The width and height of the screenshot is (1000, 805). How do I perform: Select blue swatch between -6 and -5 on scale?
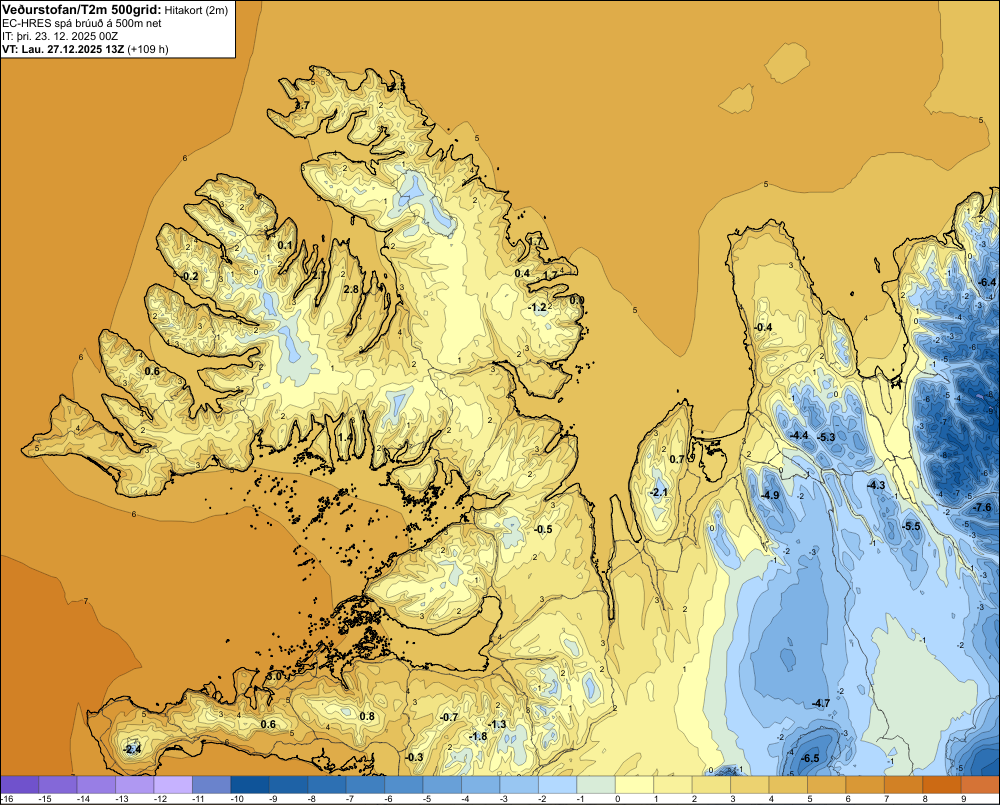point(403,784)
